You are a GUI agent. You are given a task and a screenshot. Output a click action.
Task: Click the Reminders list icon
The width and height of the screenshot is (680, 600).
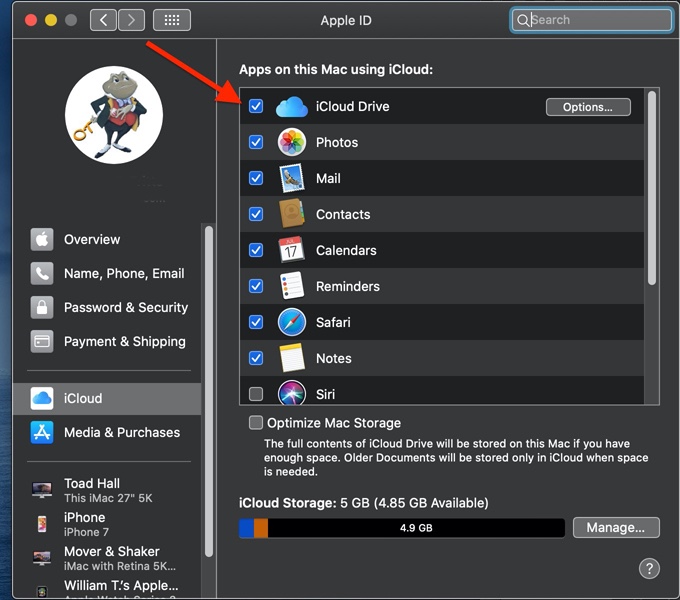292,286
